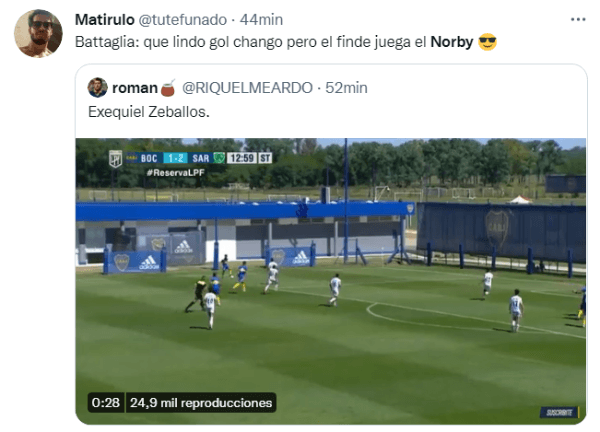
Task: Click the LPF league logo in the scoreboard
Action: (x=116, y=158)
